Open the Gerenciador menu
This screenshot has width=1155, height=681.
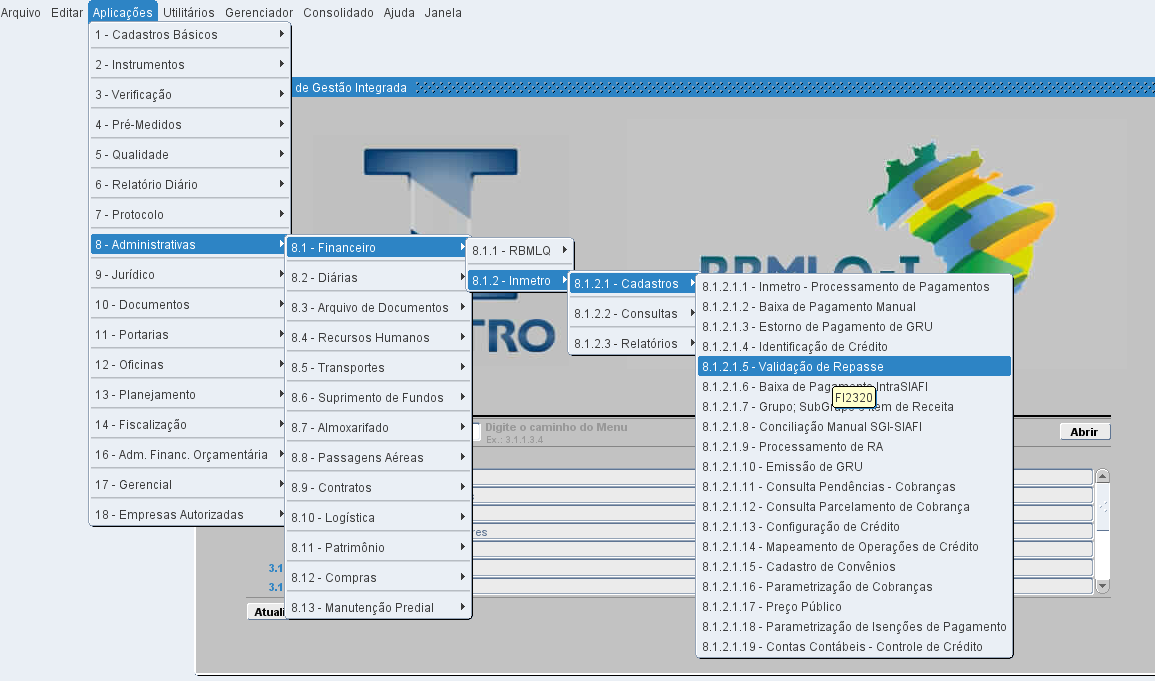[x=259, y=13]
